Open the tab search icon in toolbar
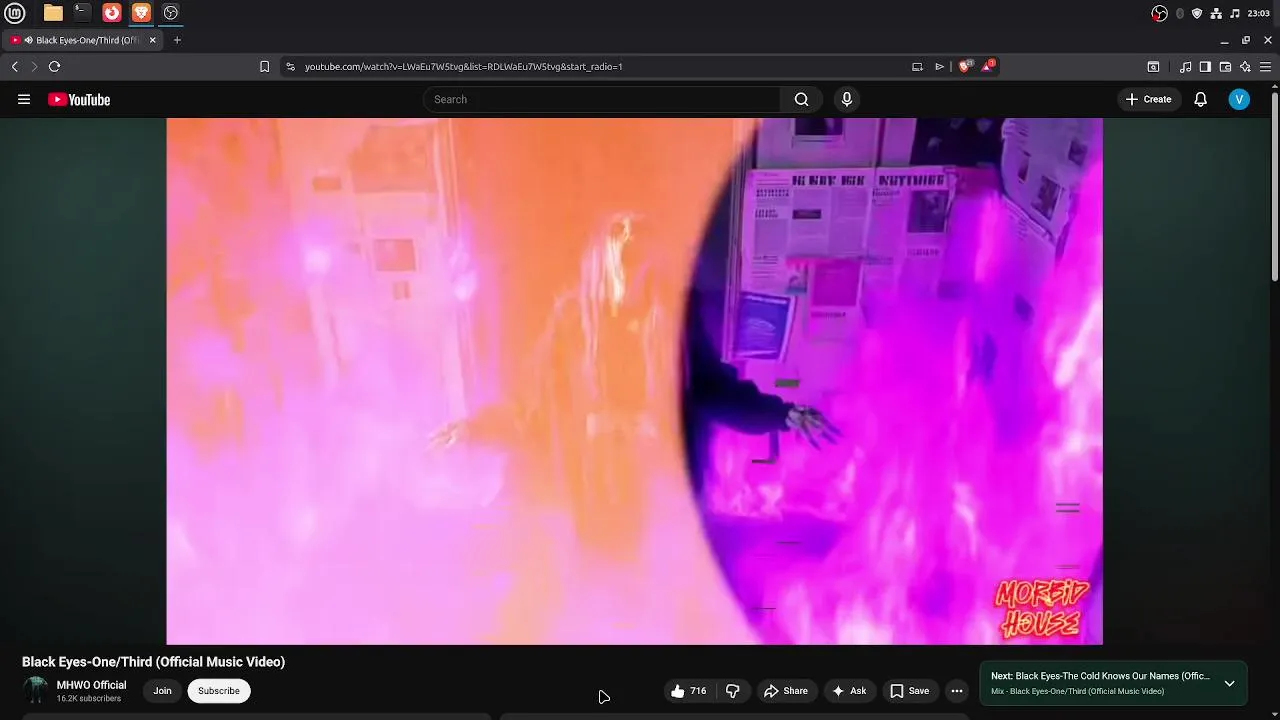Viewport: 1280px width, 720px height. coord(1153,66)
